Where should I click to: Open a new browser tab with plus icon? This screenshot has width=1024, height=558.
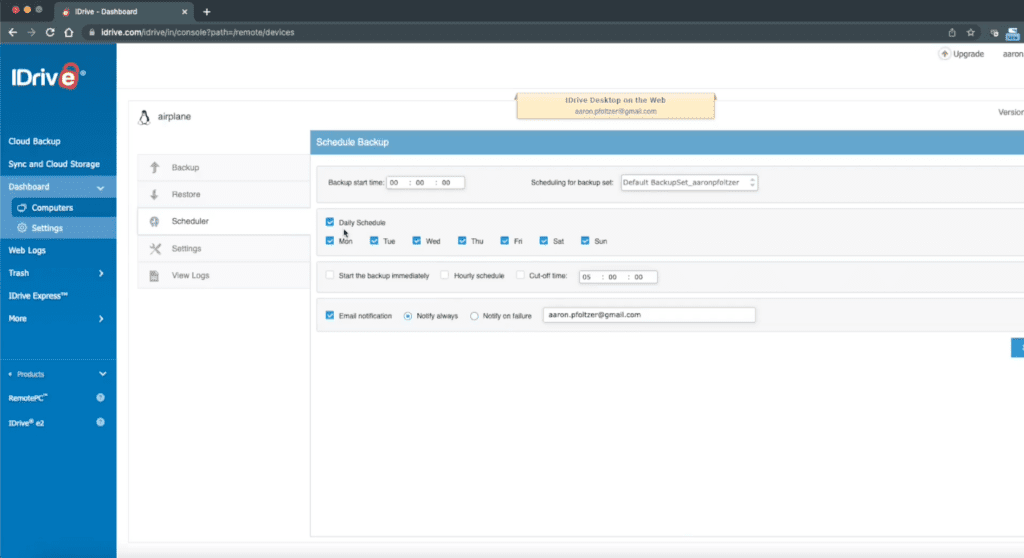206,12
